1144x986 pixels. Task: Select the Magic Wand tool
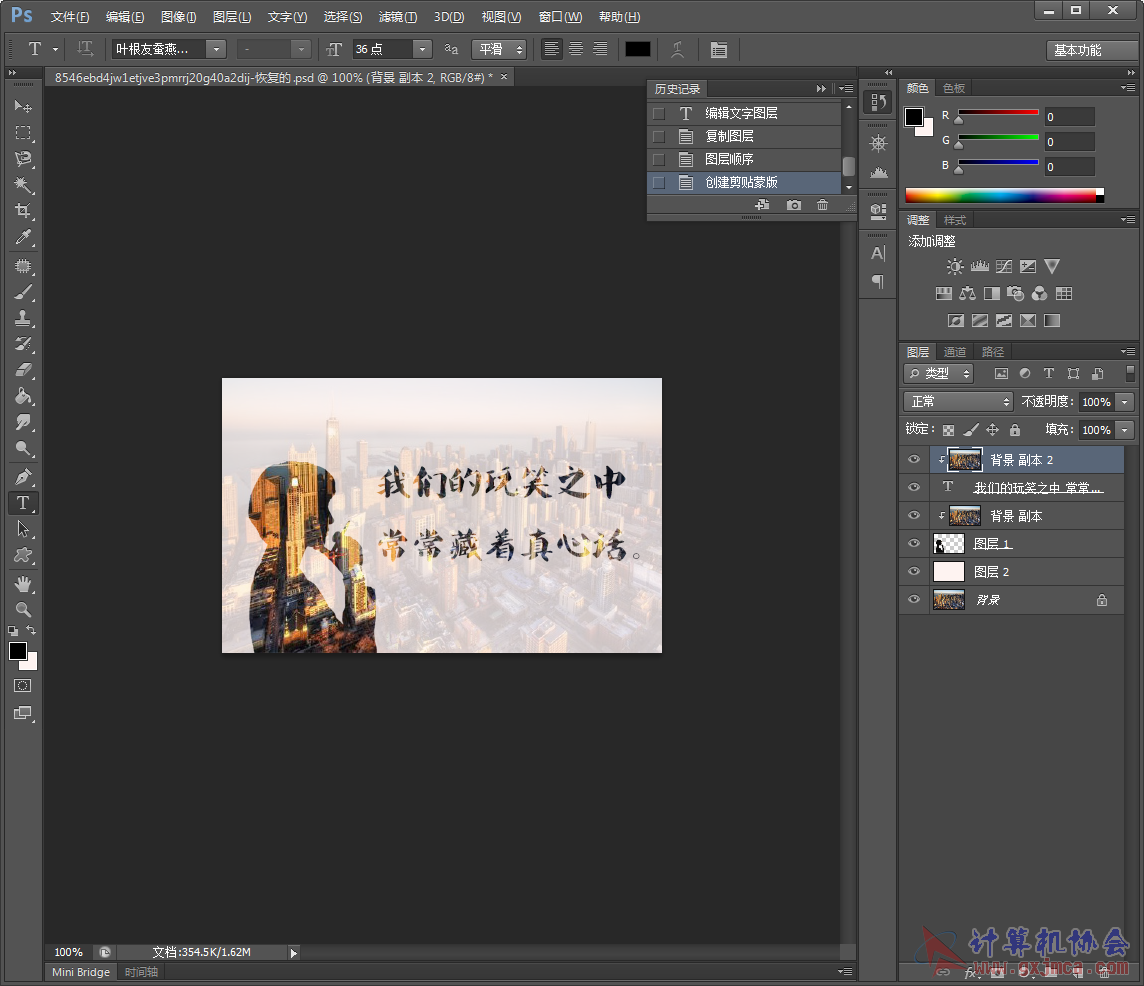(23, 185)
